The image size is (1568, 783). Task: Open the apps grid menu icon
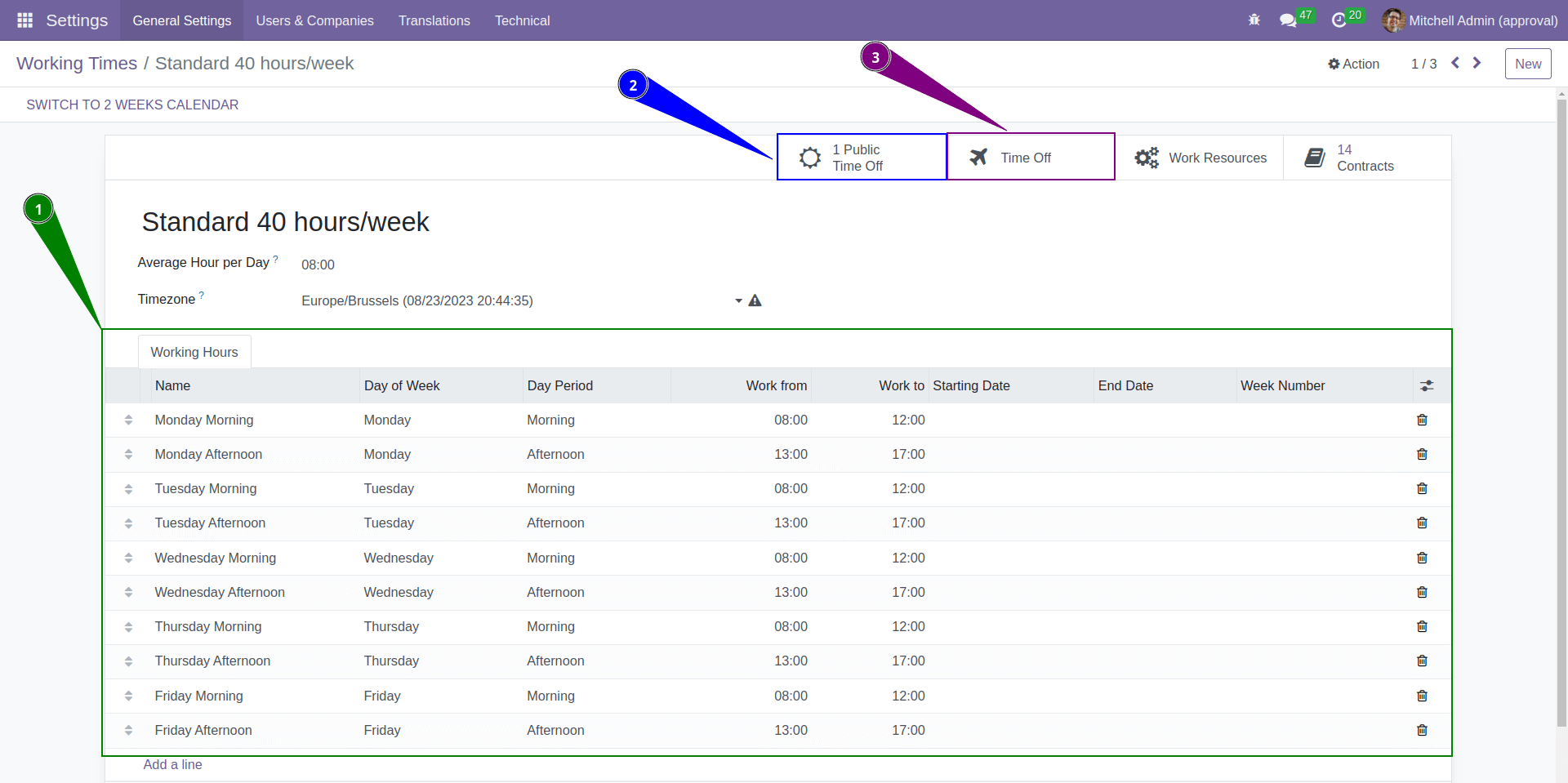24,20
